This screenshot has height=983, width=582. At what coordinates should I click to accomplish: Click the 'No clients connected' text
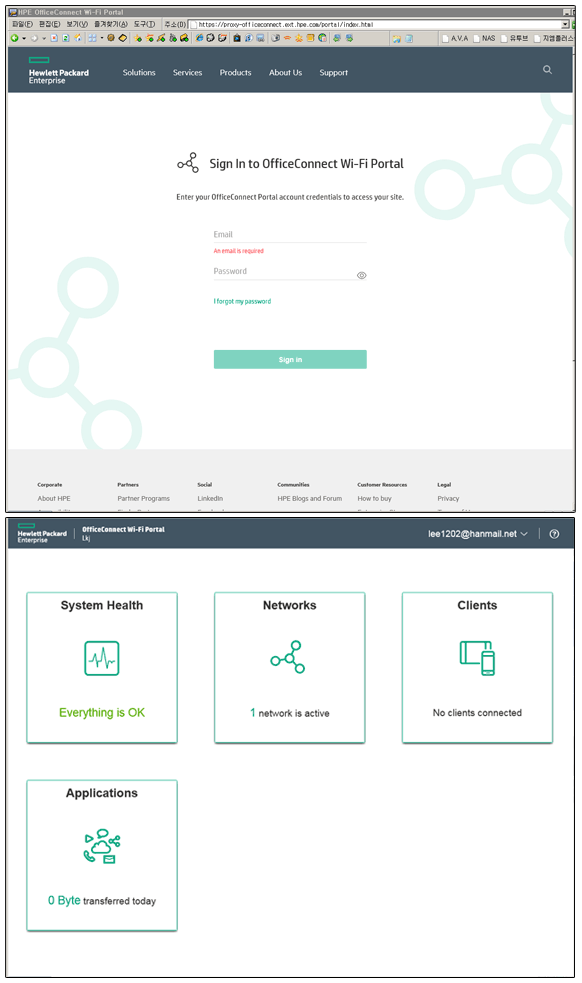coord(477,713)
